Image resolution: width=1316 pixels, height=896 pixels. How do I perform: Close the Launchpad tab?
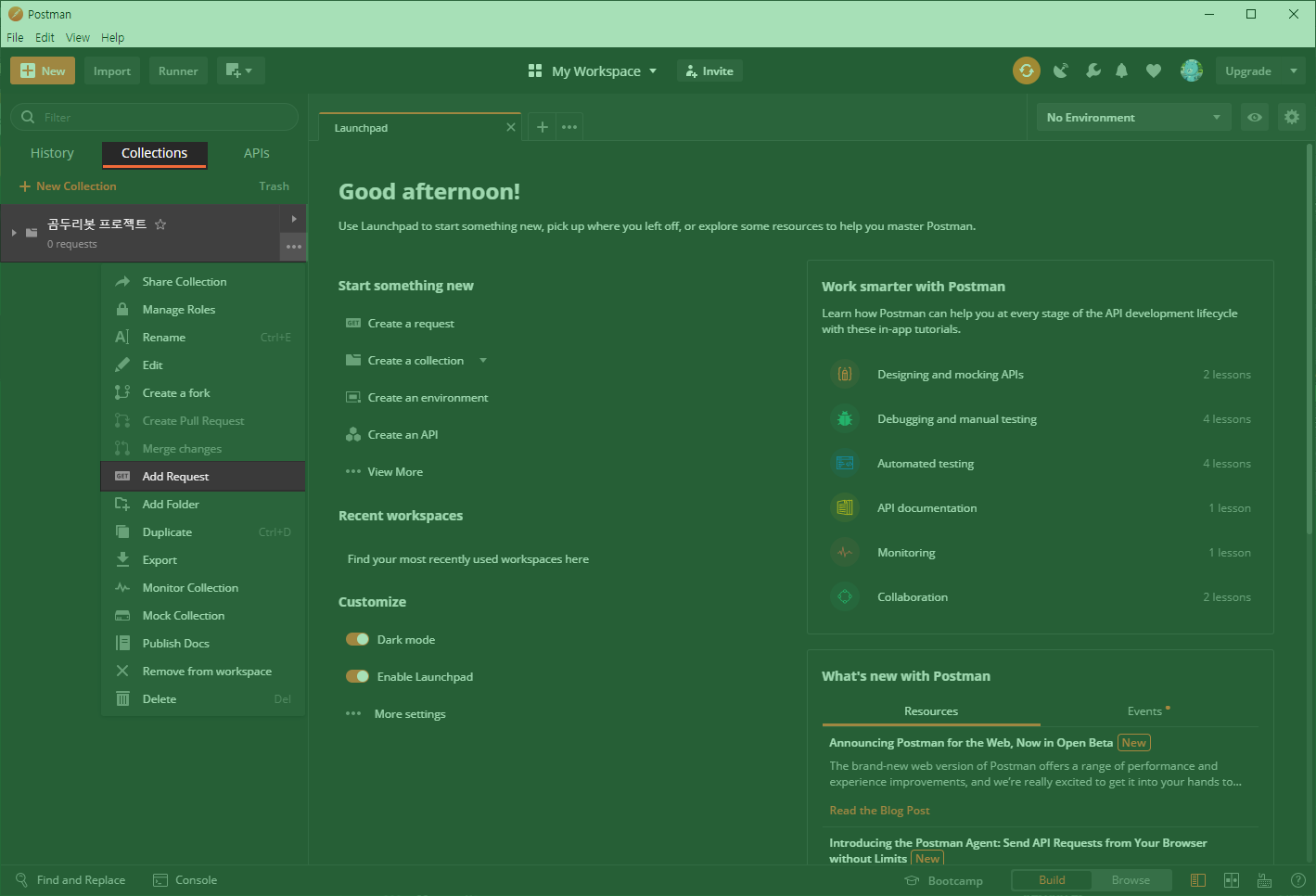point(511,127)
